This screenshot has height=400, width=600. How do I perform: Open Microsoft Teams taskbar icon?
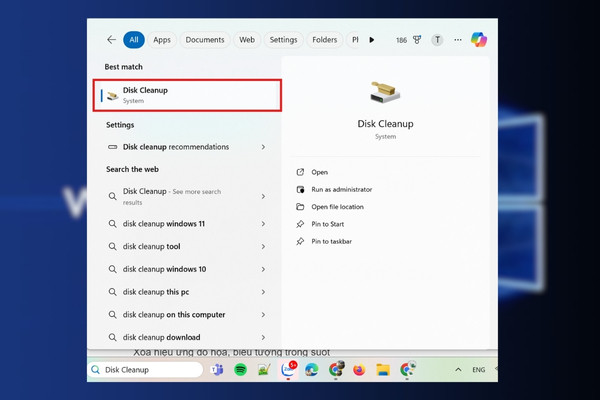pyautogui.click(x=217, y=370)
